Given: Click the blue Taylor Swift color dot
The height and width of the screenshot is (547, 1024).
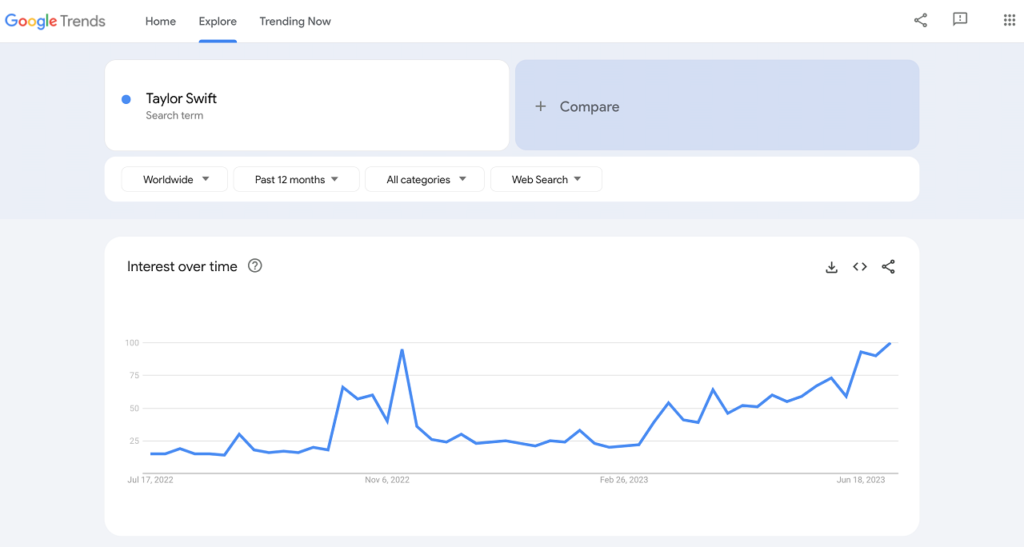Looking at the screenshot, I should pos(126,99).
